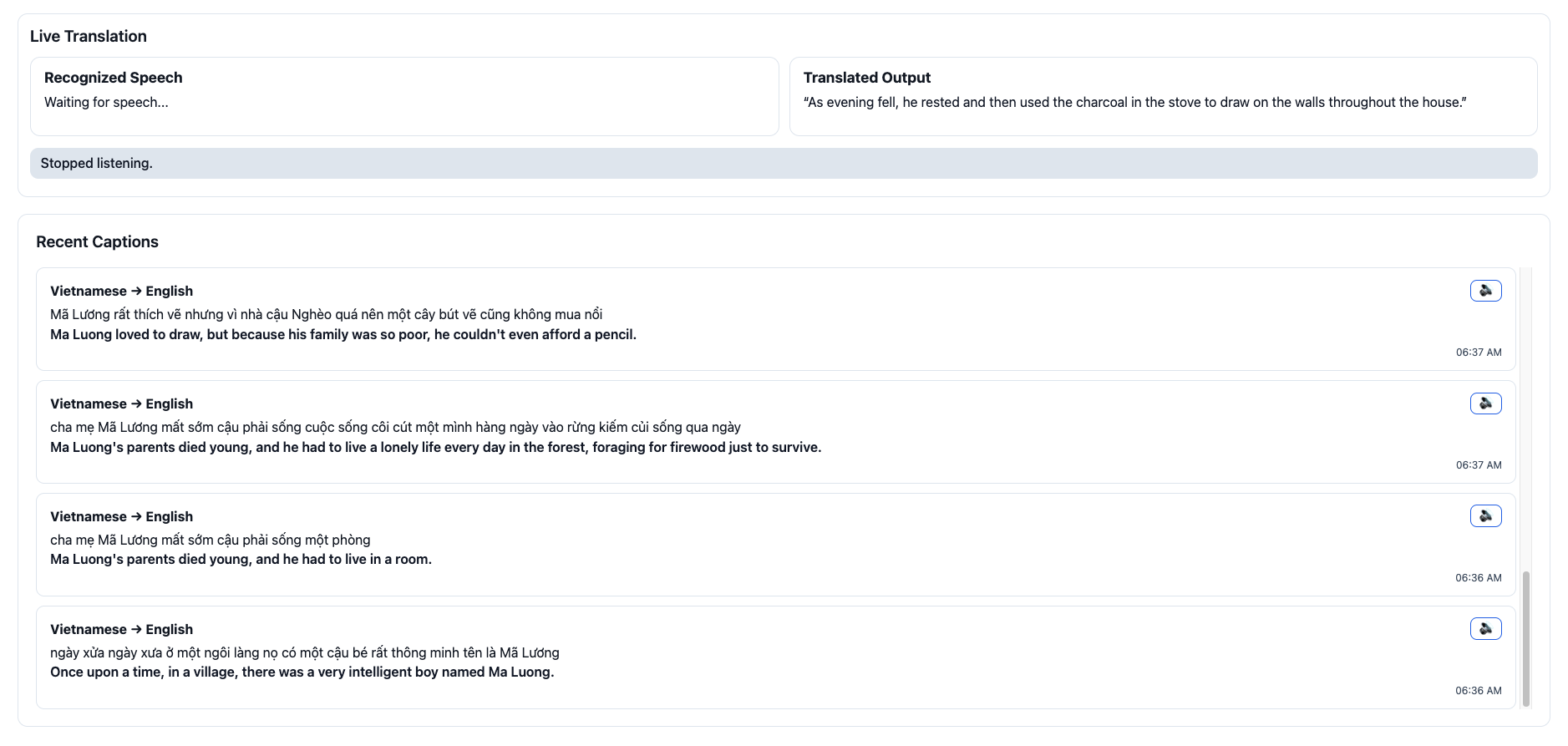This screenshot has height=746, width=1568.
Task: Play audio for 'Once upon a time' caption
Action: [x=1485, y=629]
